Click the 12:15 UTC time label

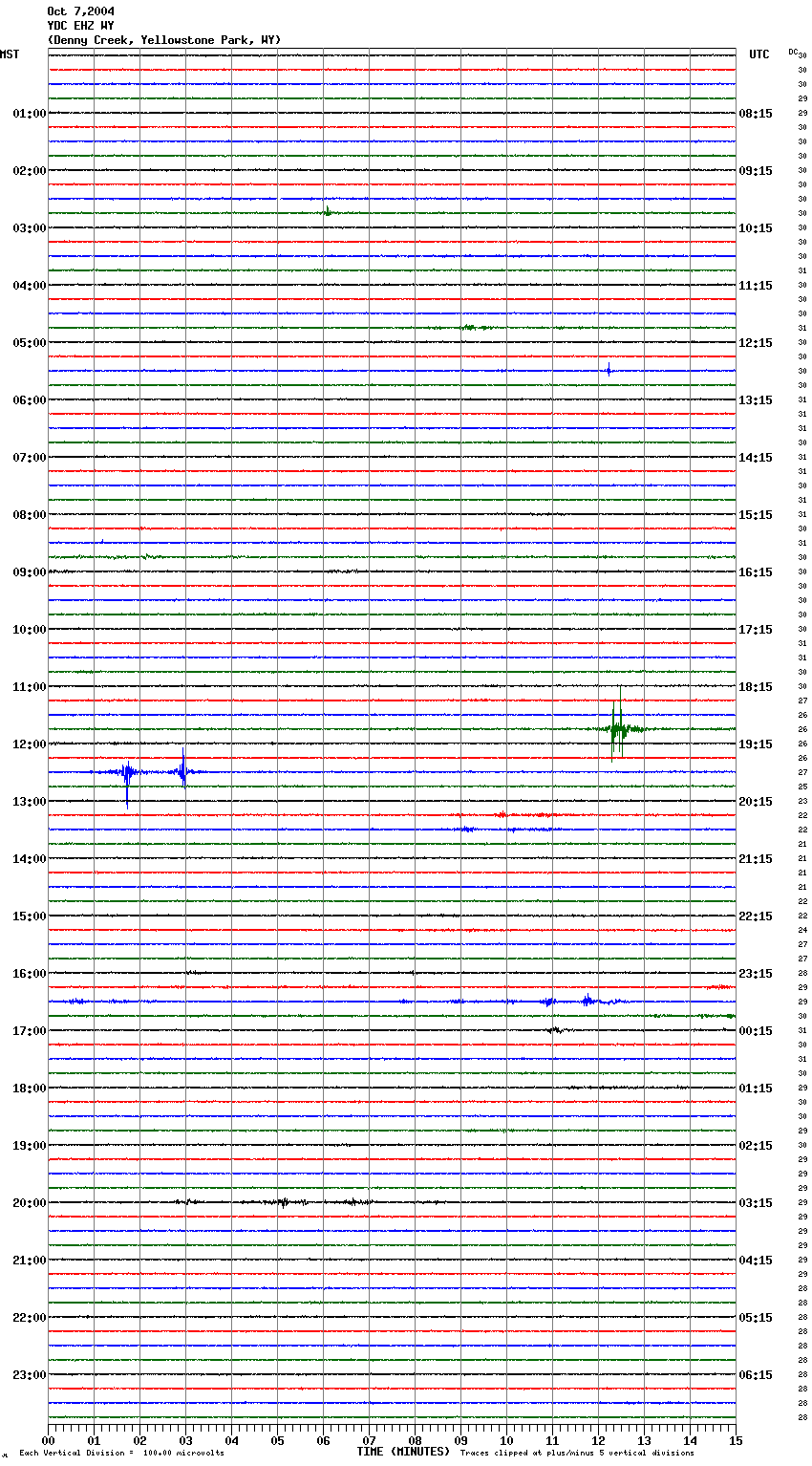tap(756, 343)
